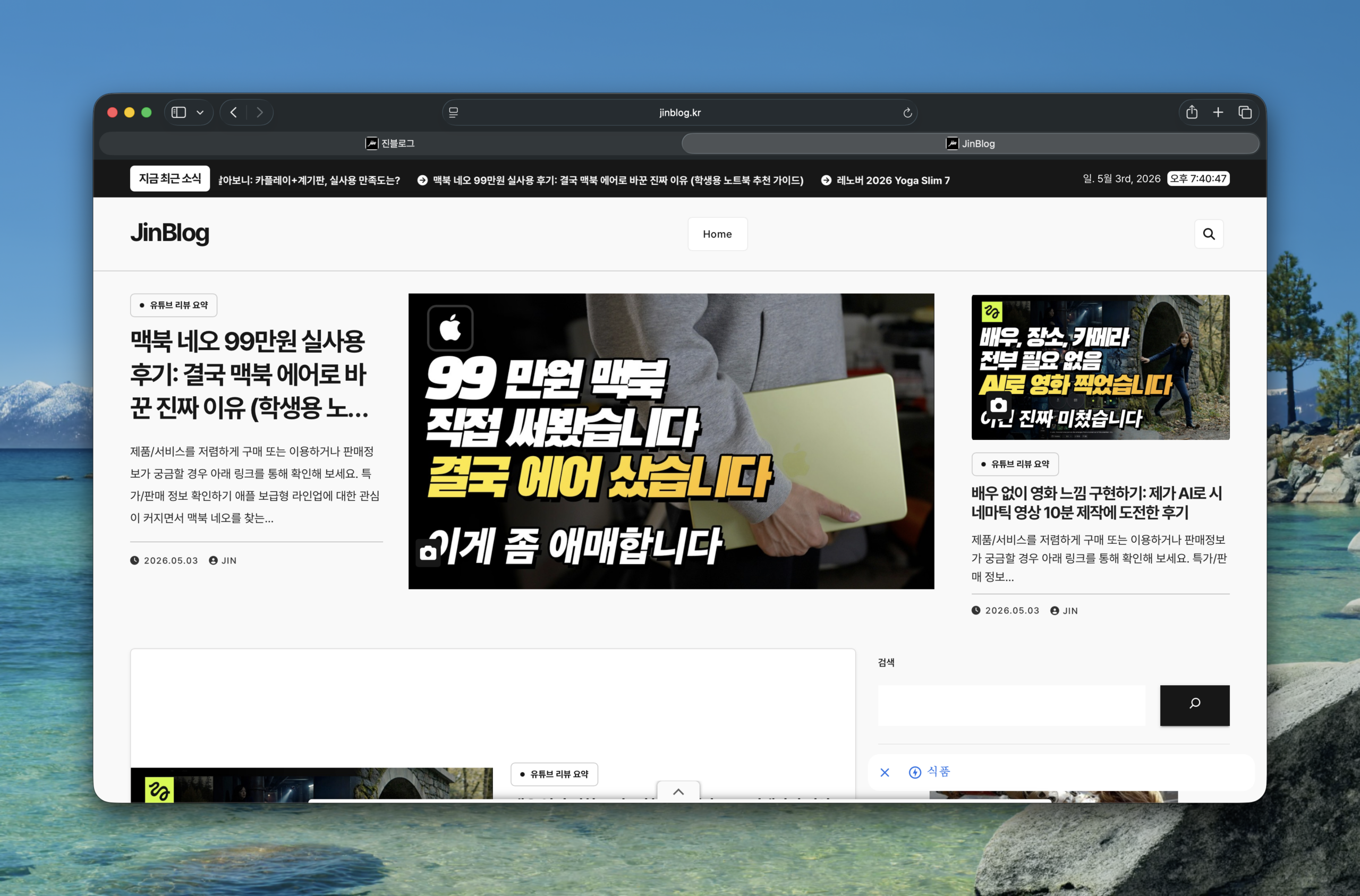Show the tab overview icon
The height and width of the screenshot is (896, 1360).
pos(1245,113)
